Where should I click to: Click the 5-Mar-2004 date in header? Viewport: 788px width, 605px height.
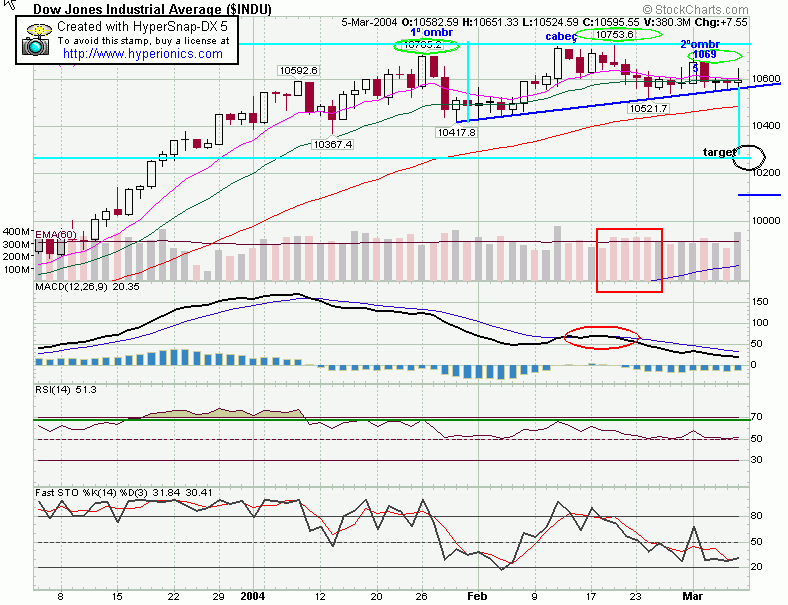pyautogui.click(x=369, y=22)
